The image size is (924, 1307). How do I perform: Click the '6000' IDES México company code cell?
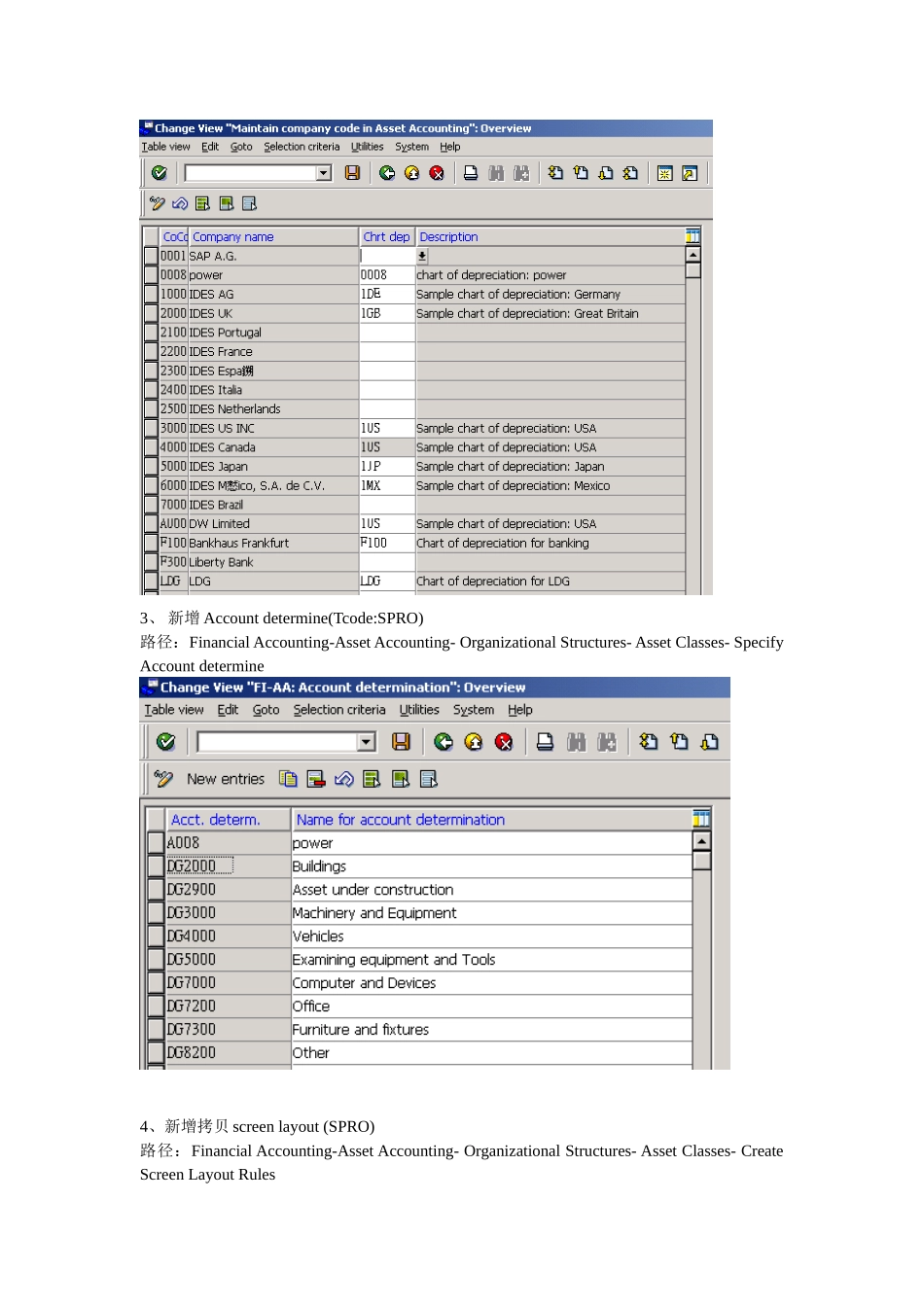coord(173,485)
